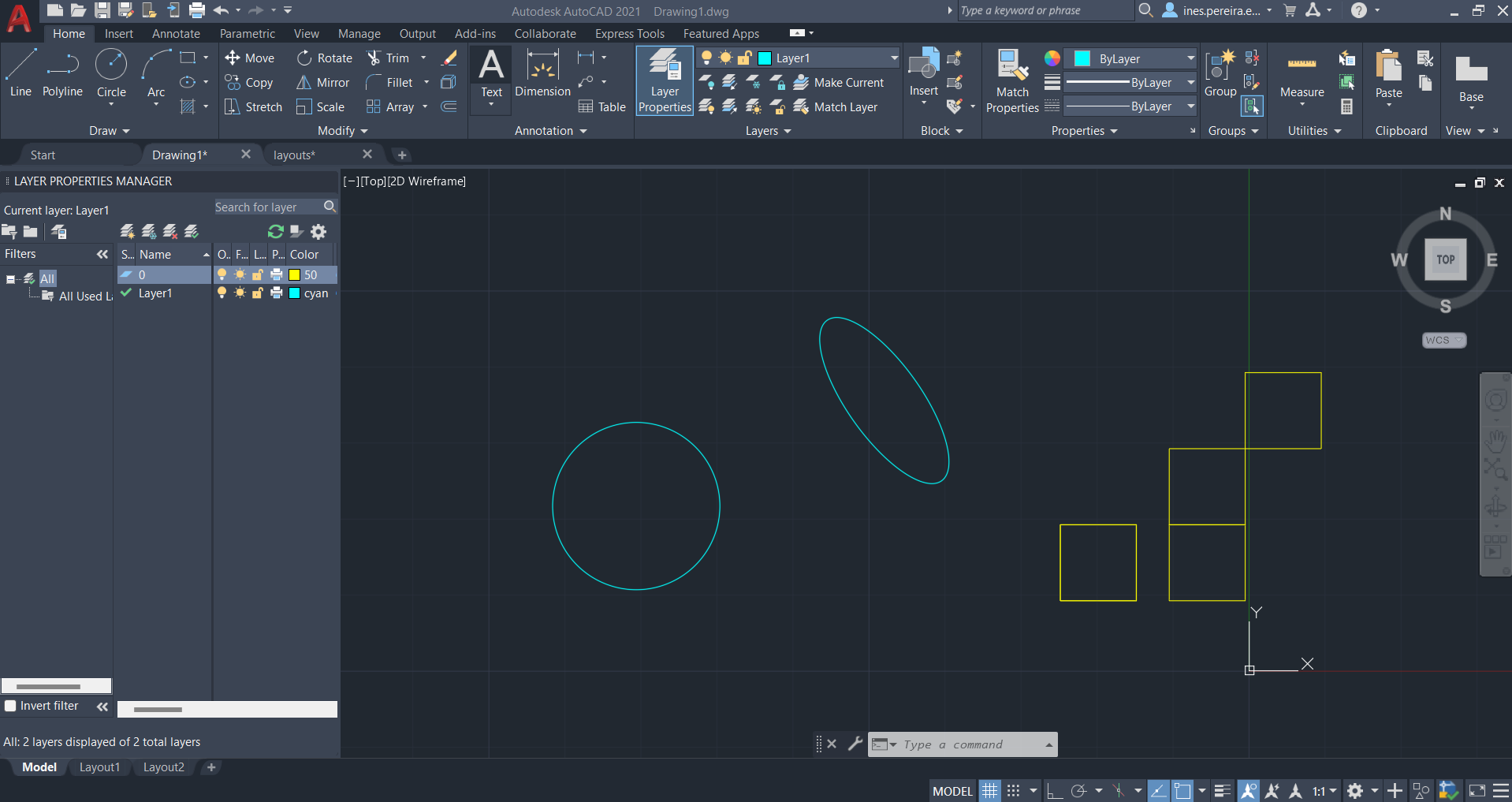The image size is (1512, 802).
Task: Expand the Draw panel
Action: [x=109, y=131]
